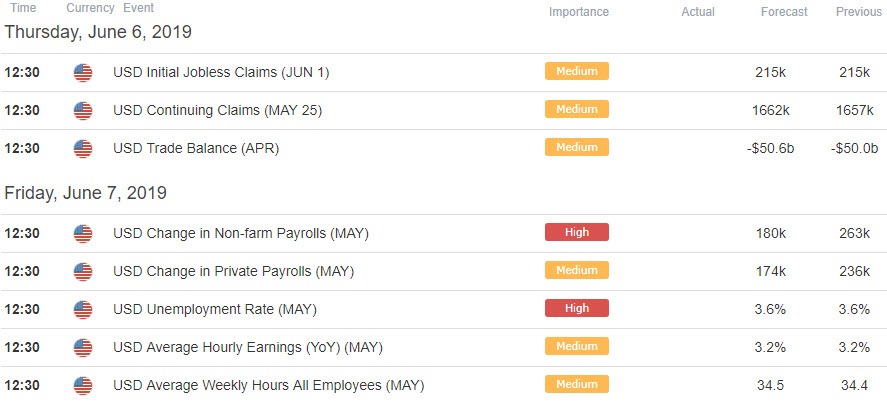Screen dimensions: 887x403
Task: Open the USD Unemployment Rate (MAY) event
Action: tap(214, 310)
